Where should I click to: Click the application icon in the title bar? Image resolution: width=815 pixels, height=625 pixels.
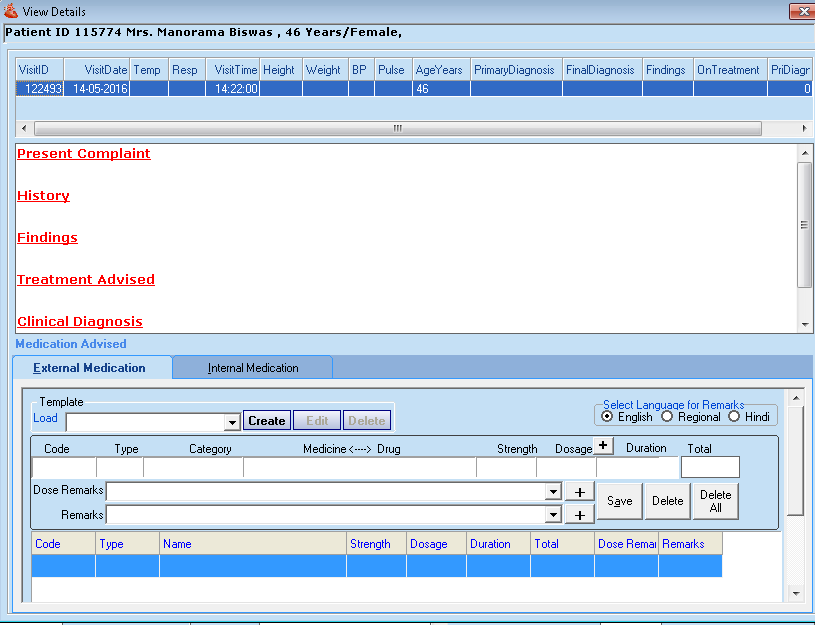[x=10, y=10]
